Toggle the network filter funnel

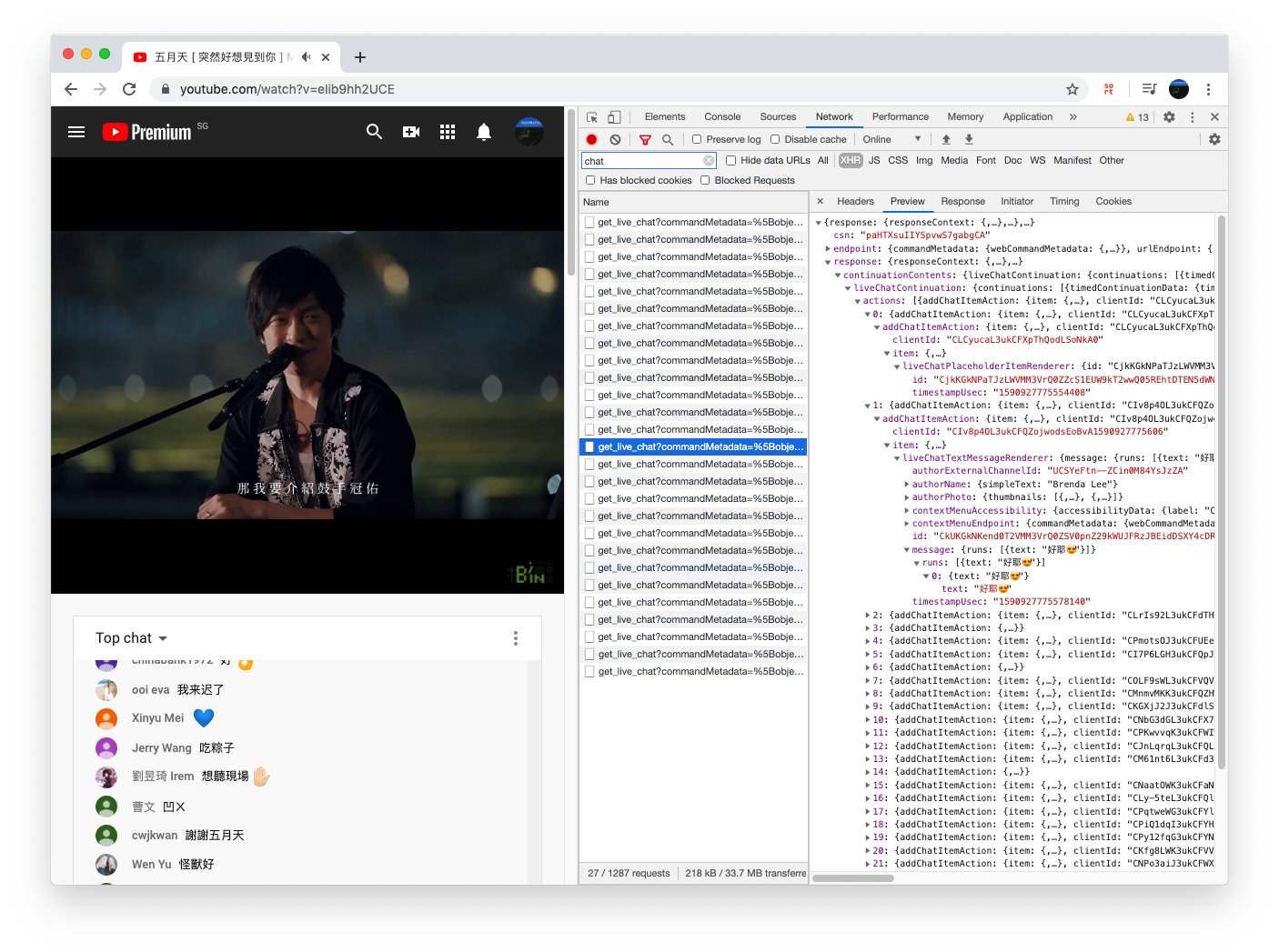pos(645,139)
